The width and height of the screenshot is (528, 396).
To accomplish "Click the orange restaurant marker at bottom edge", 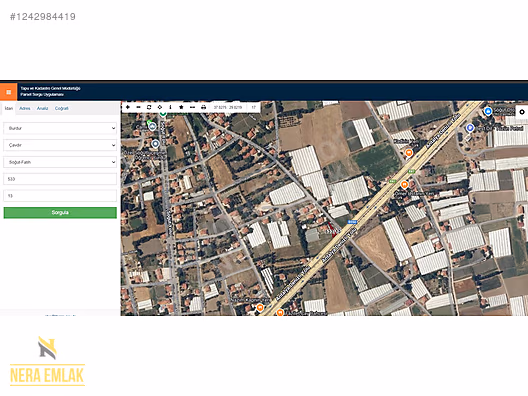I will pos(280,312).
